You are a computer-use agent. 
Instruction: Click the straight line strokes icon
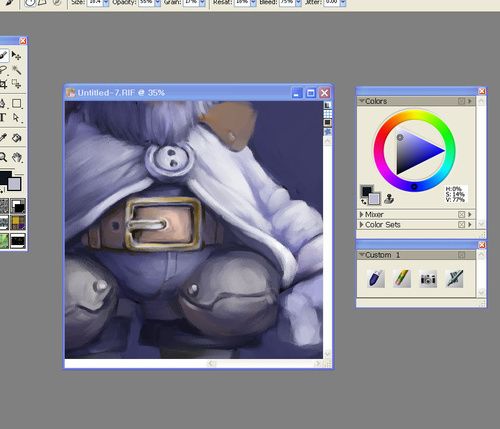(x=42, y=2)
